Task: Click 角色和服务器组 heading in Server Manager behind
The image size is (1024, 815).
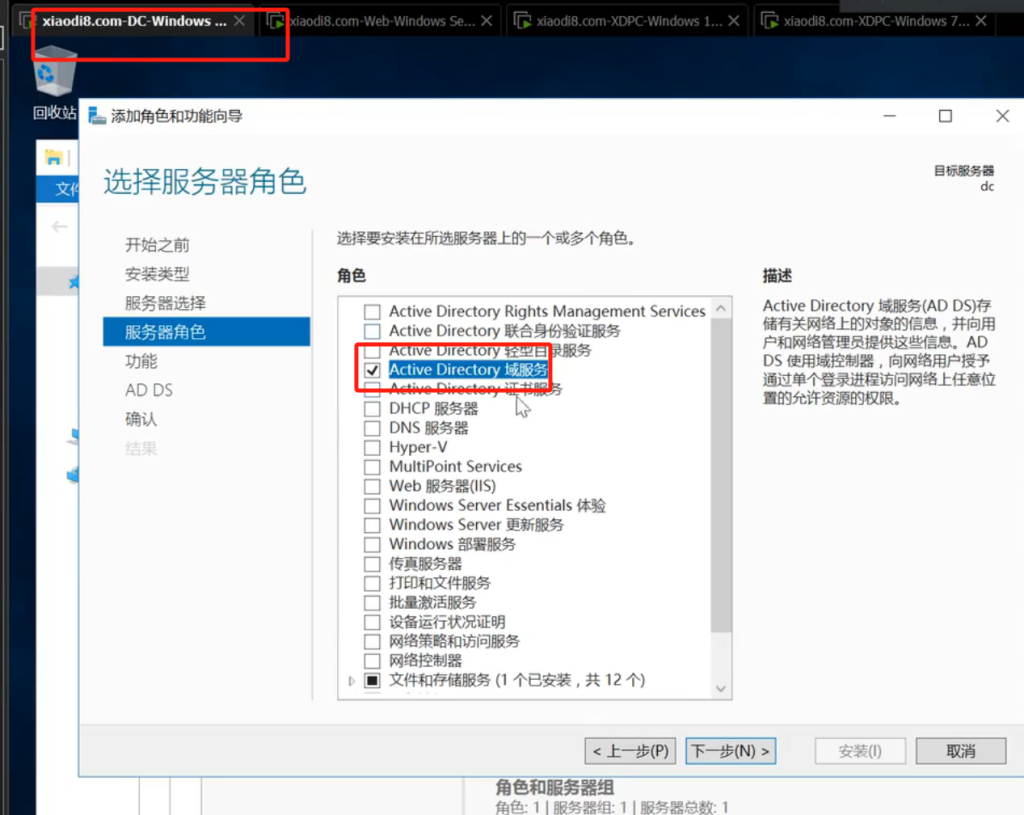Action: click(x=554, y=787)
